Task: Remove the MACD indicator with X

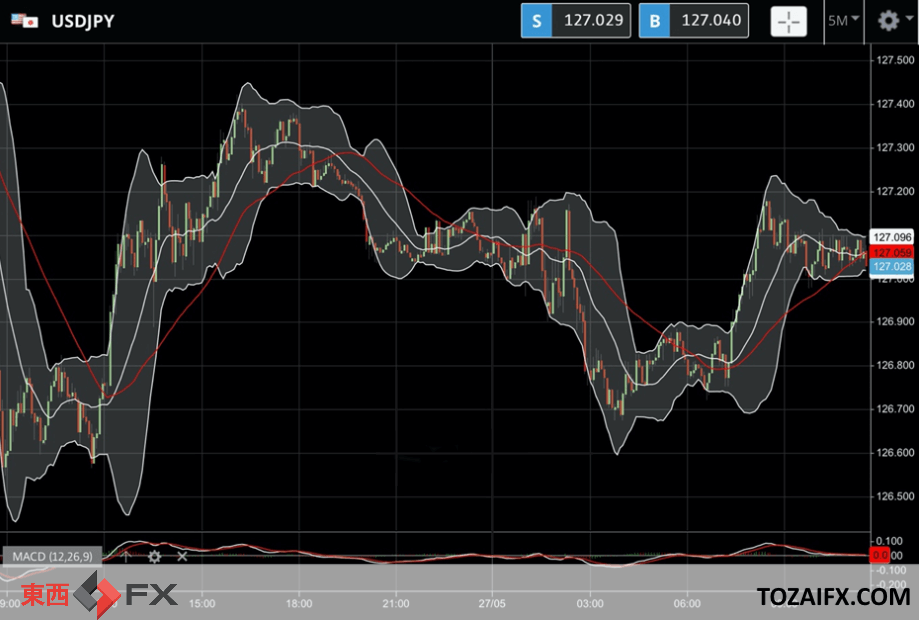Action: click(x=182, y=556)
